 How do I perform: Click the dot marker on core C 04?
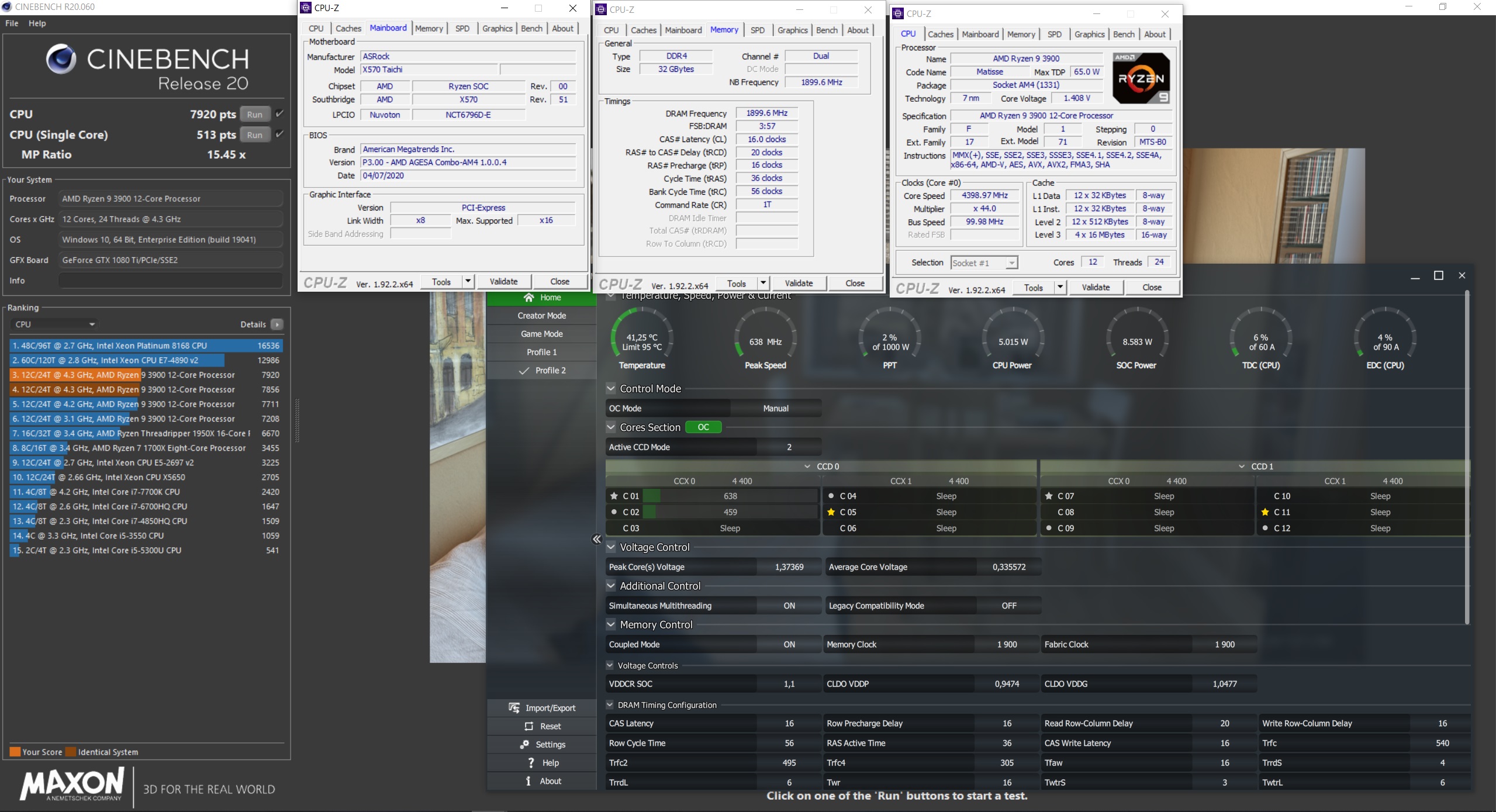pos(831,496)
